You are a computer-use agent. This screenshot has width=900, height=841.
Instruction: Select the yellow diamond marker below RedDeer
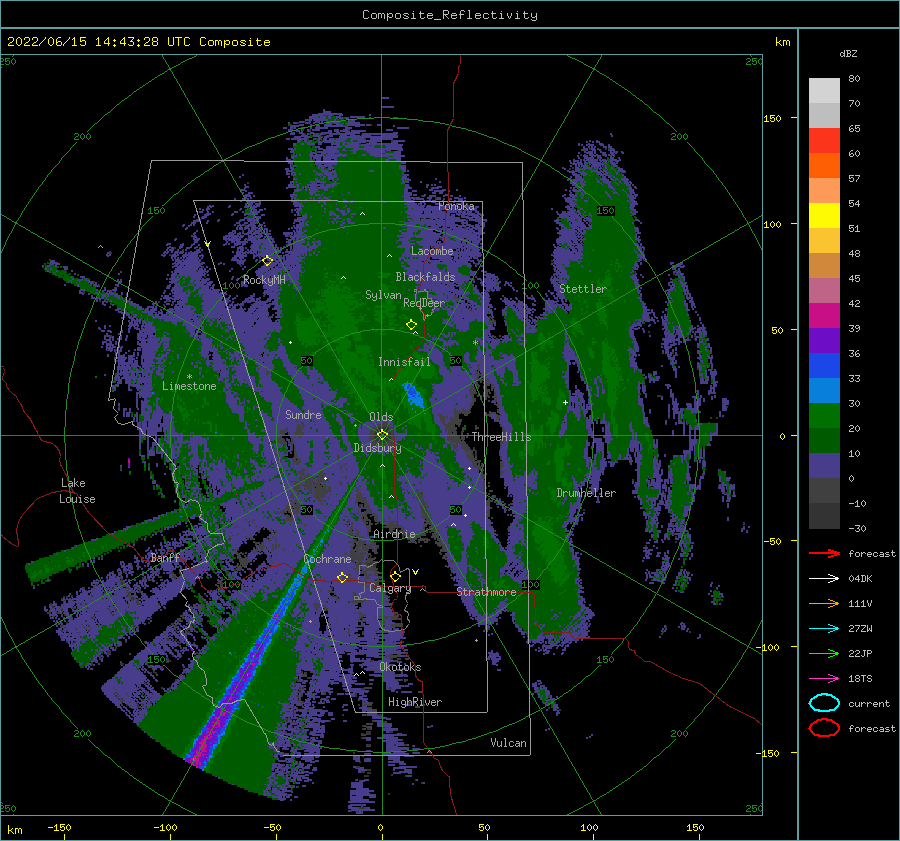pyautogui.click(x=411, y=325)
